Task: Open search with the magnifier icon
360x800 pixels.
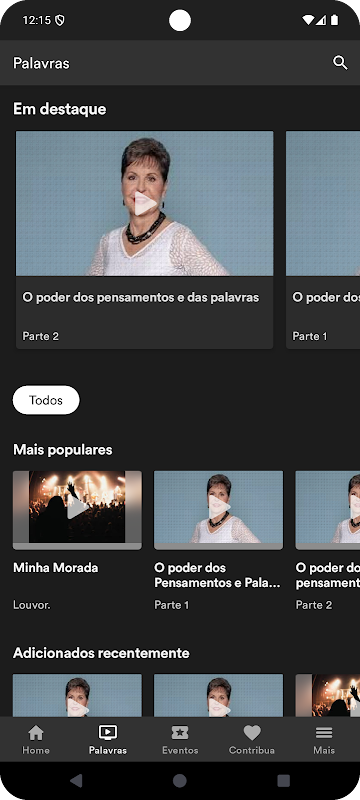Action: point(340,63)
